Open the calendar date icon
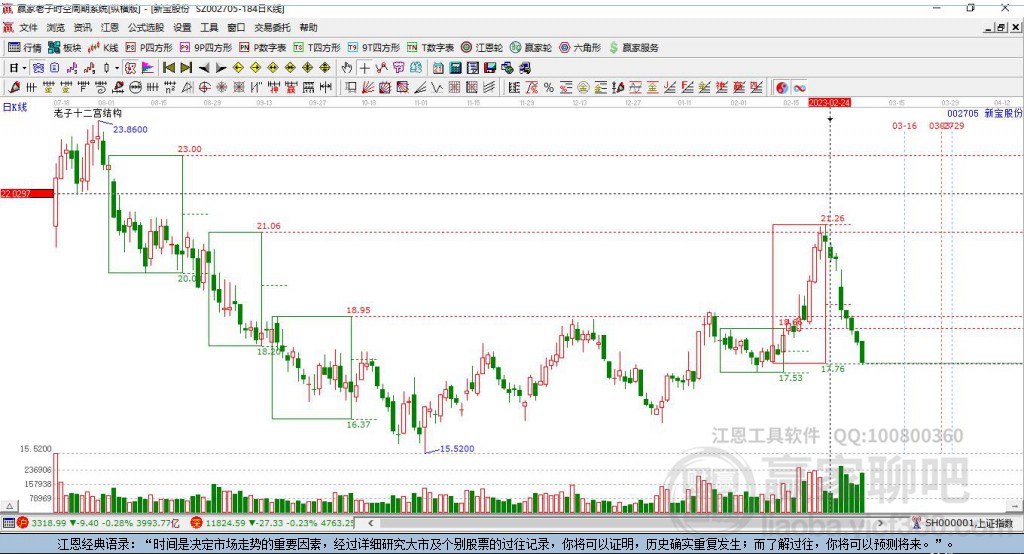 [x=438, y=68]
